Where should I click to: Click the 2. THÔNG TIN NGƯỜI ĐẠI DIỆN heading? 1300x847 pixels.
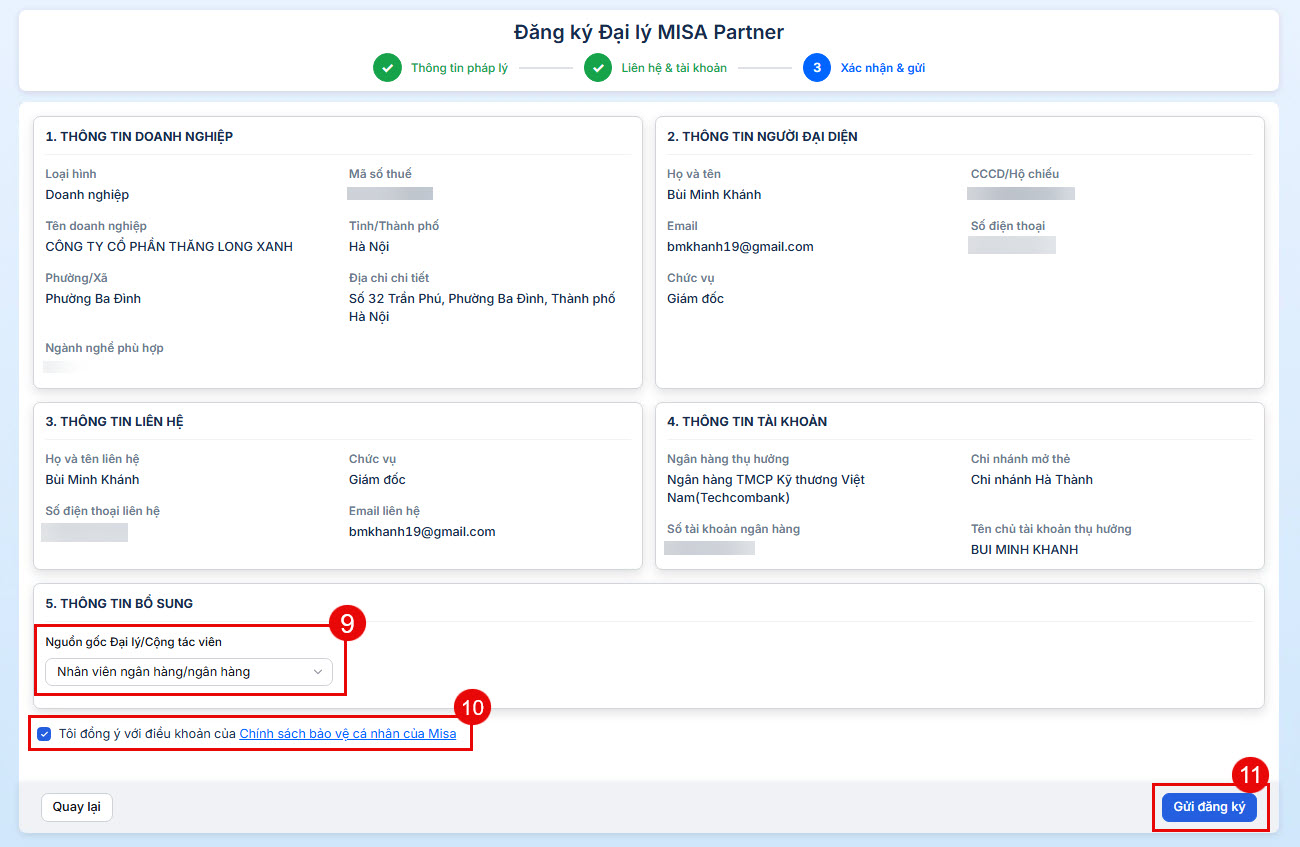pyautogui.click(x=762, y=137)
